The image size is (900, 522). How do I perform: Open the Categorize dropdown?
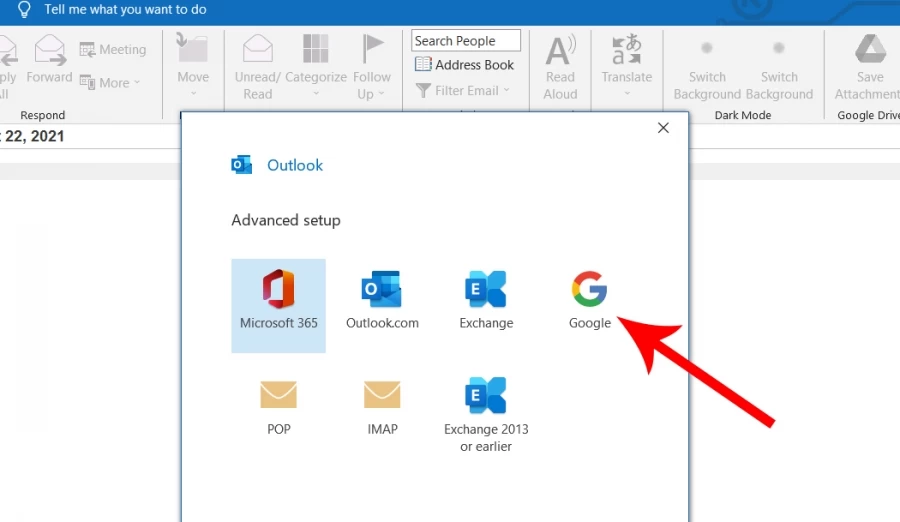[x=316, y=65]
